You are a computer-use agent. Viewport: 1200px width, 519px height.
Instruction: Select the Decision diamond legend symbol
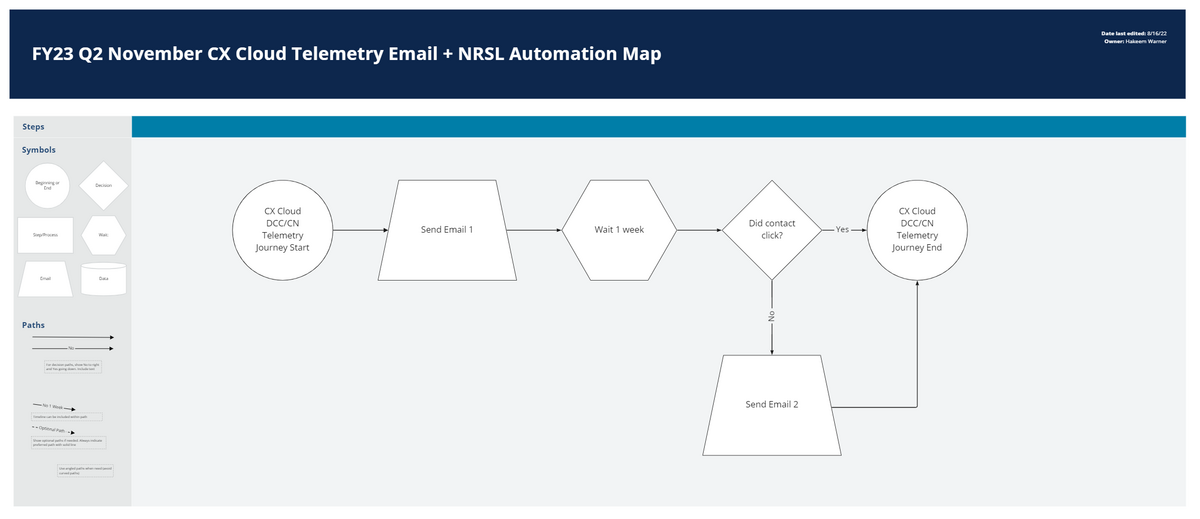(x=103, y=186)
